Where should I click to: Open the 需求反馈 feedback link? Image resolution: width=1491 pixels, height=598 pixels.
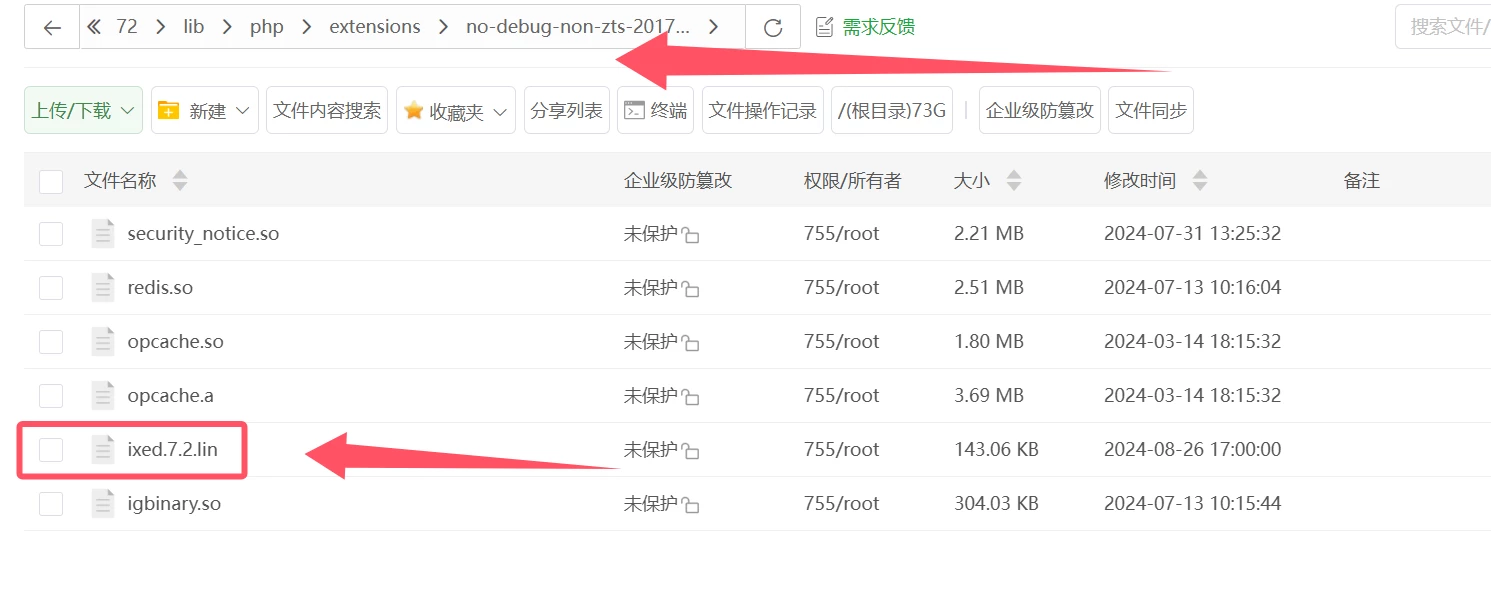(x=866, y=27)
